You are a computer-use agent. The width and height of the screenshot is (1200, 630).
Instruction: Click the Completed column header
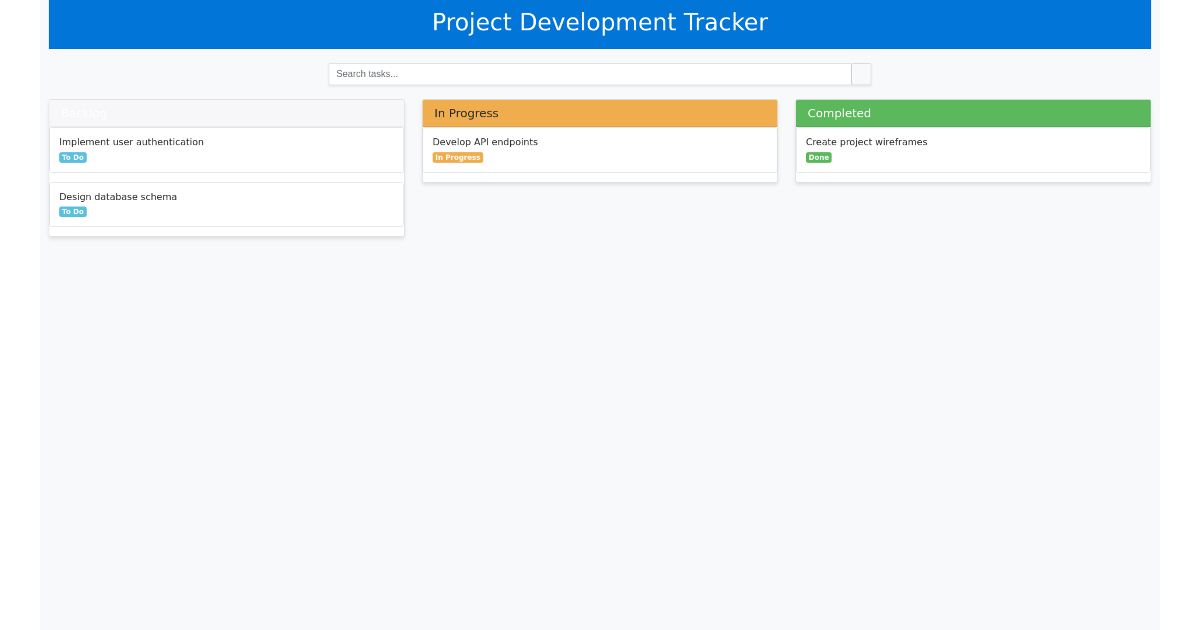pos(972,113)
